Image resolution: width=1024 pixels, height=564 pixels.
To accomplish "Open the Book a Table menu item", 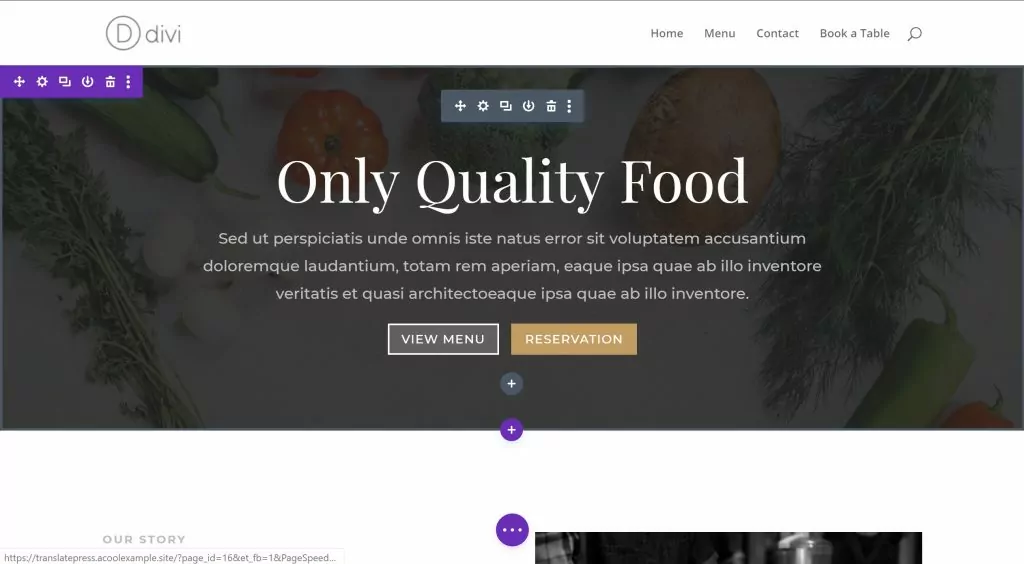I will click(854, 33).
